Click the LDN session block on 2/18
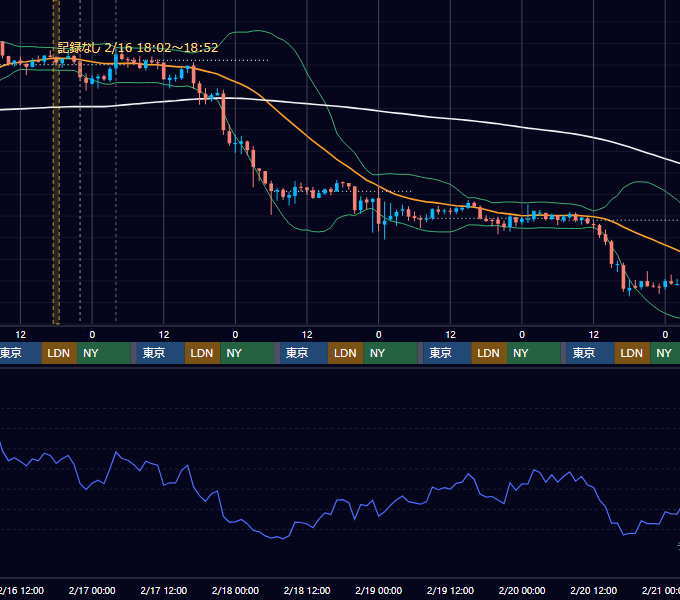The height and width of the screenshot is (600, 680). pyautogui.click(x=346, y=353)
